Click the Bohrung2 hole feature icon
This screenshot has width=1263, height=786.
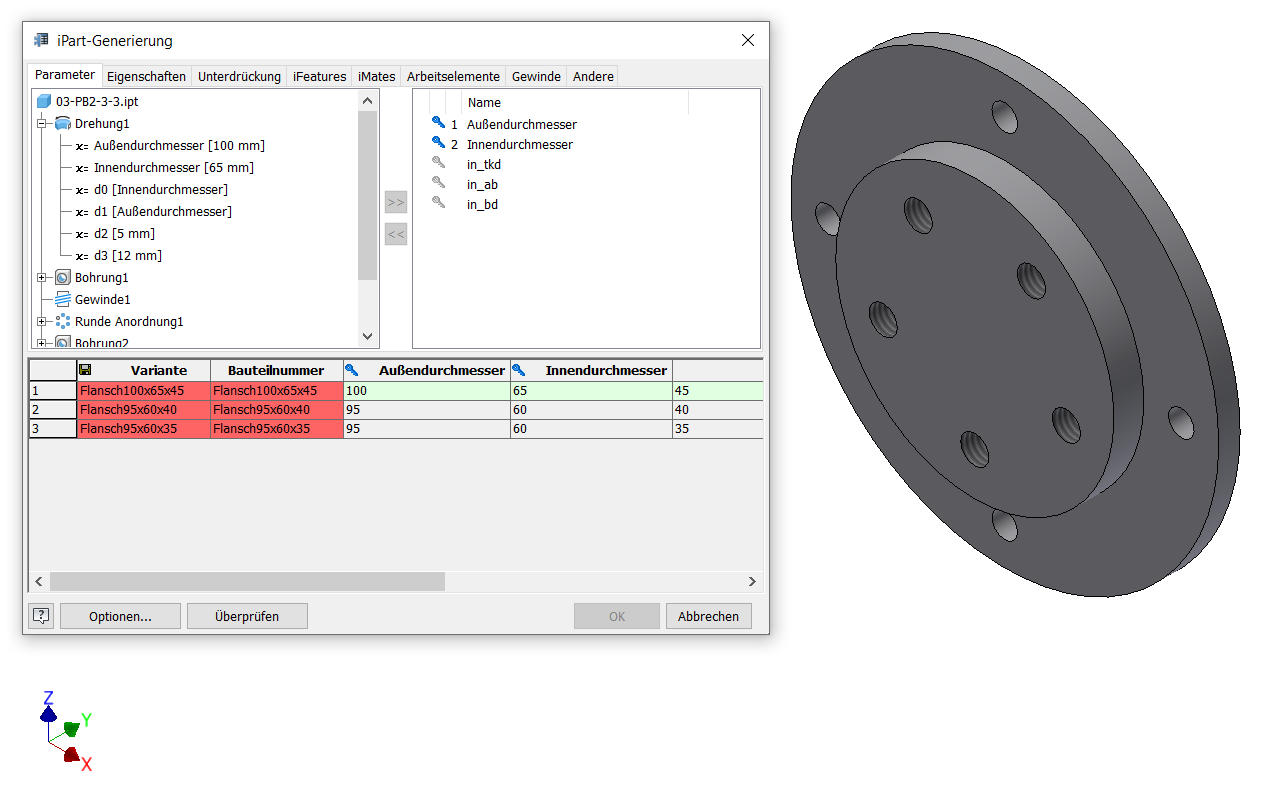point(62,342)
